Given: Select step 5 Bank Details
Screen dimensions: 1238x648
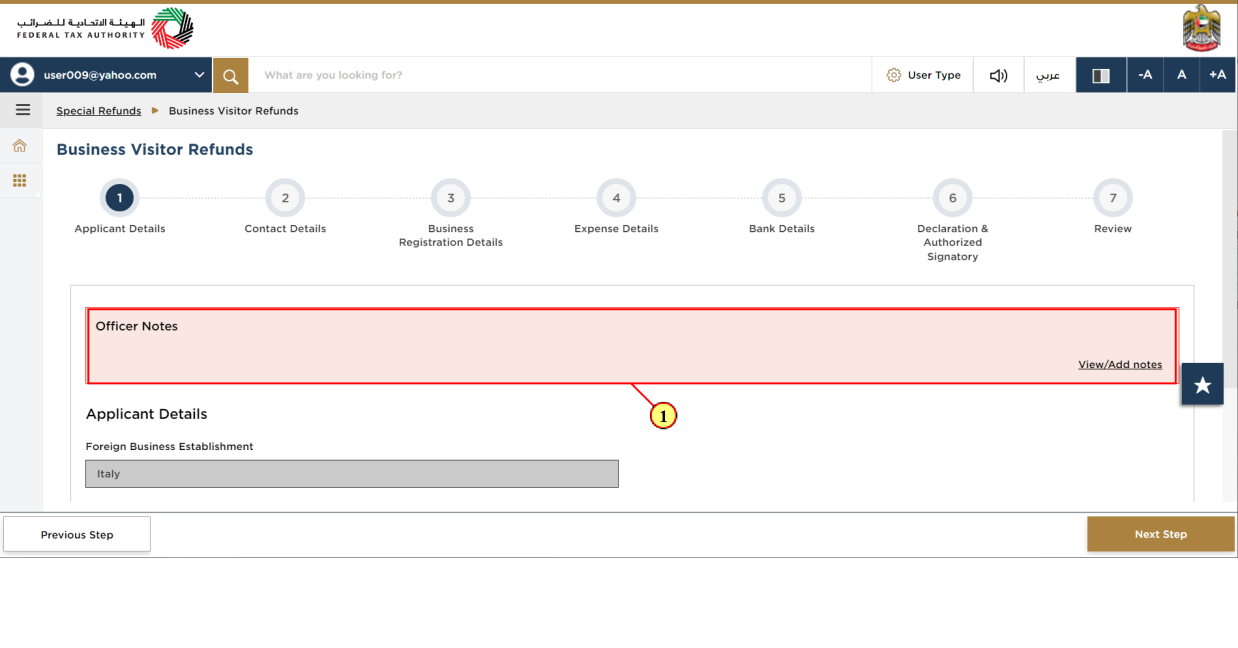Looking at the screenshot, I should pyautogui.click(x=782, y=198).
